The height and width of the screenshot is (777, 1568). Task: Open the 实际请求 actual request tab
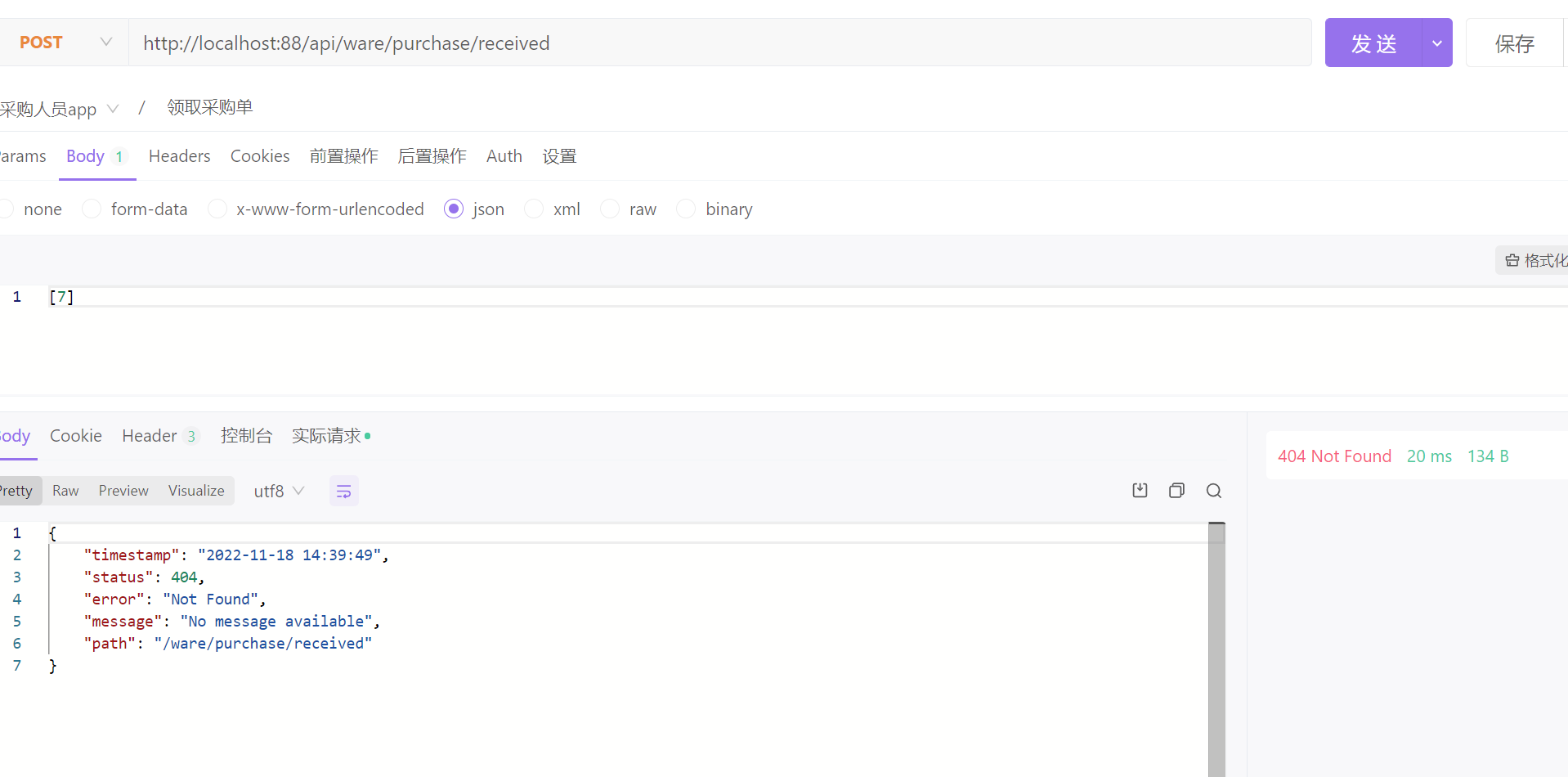331,436
